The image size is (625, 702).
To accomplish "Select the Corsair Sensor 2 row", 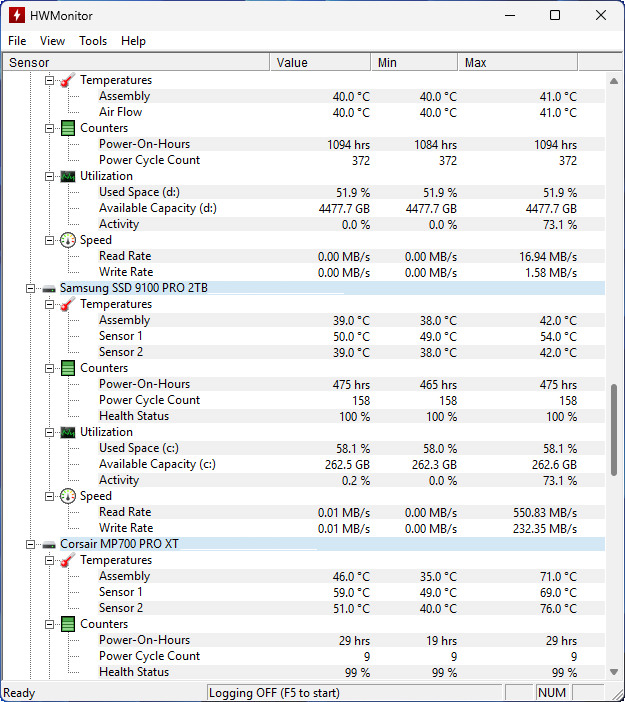I will click(x=351, y=608).
